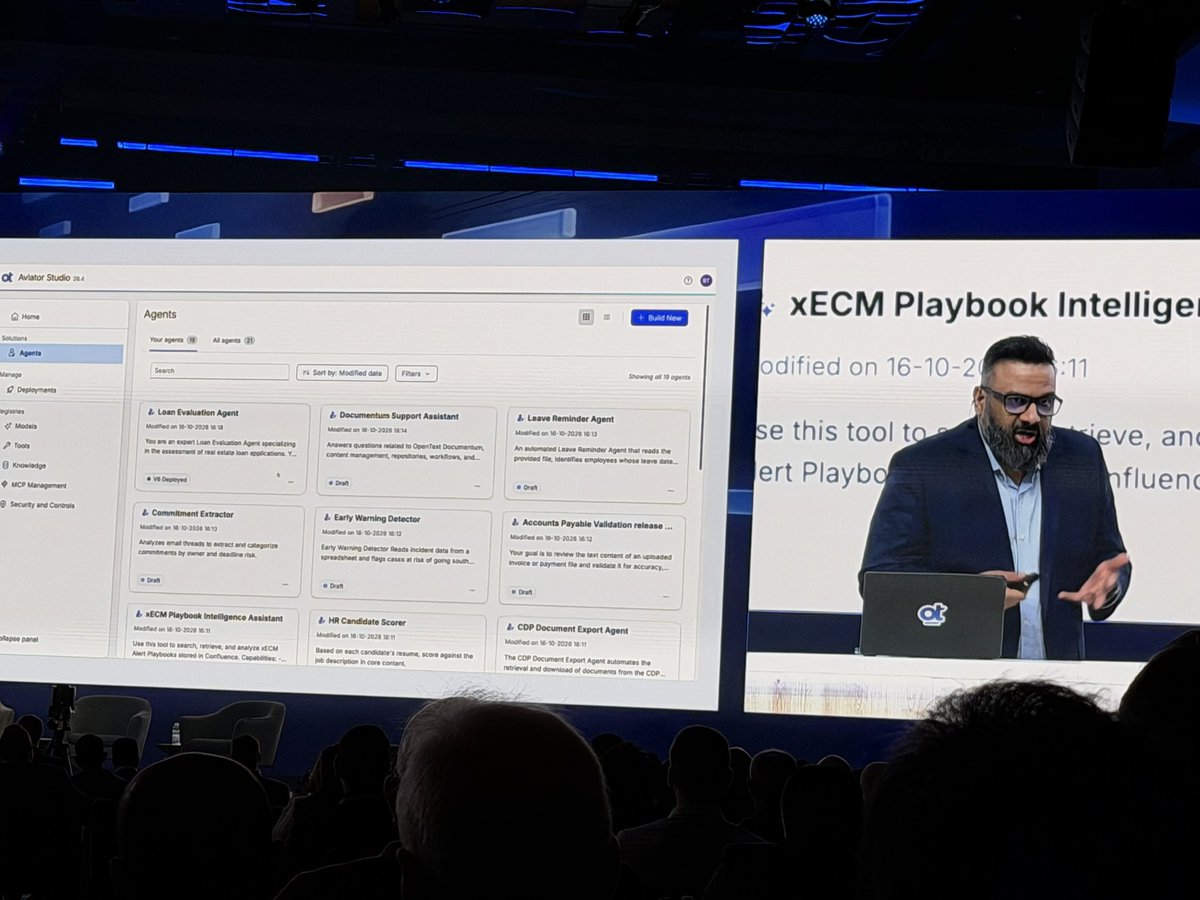Click the Models icon in sidebar
This screenshot has height=900, width=1200.
(7, 426)
